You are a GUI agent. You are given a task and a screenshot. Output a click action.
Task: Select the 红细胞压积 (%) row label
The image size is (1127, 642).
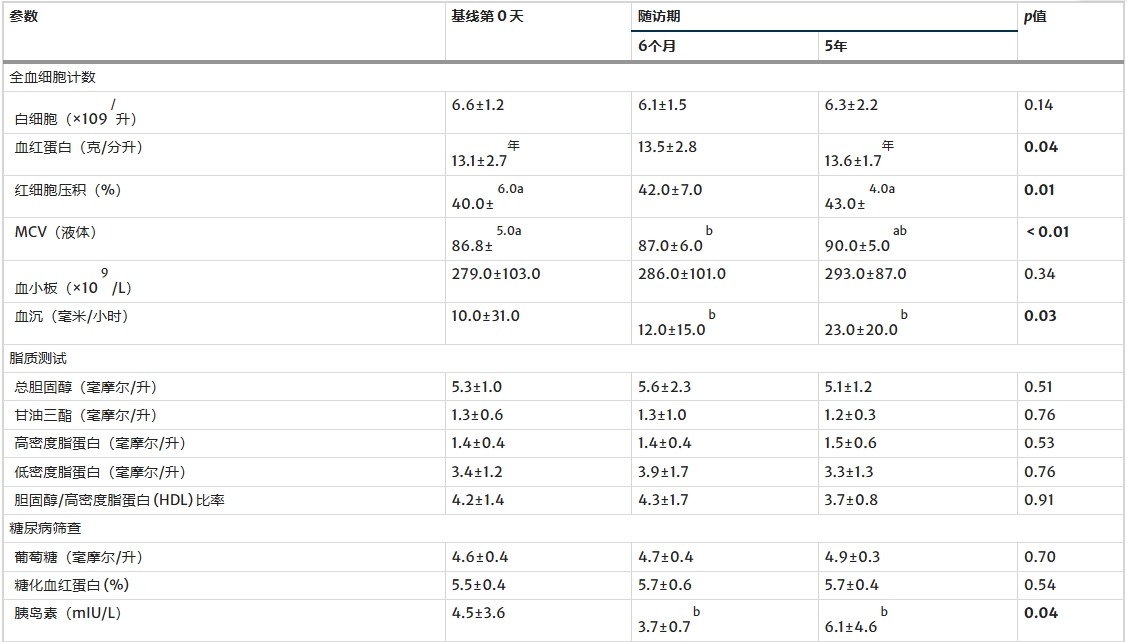[68, 189]
